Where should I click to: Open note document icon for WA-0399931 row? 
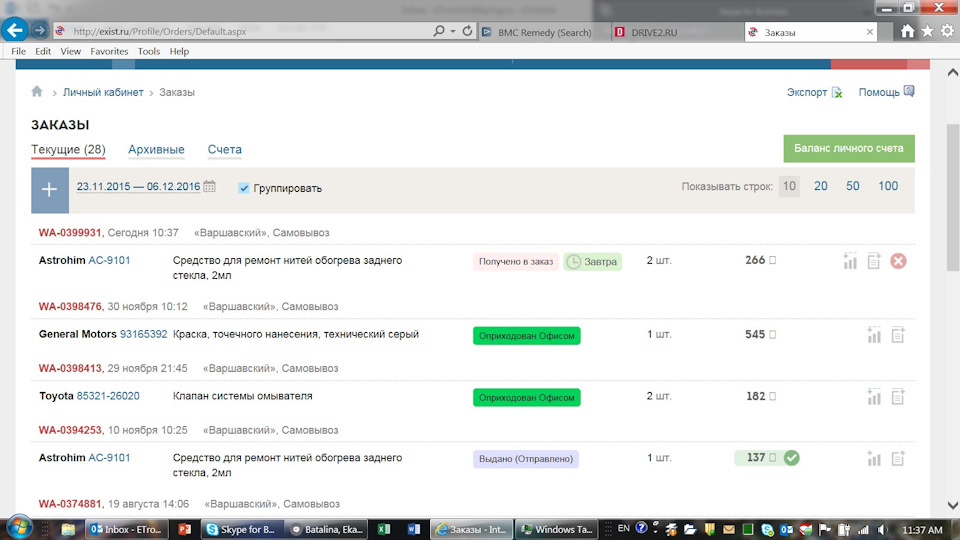[x=874, y=261]
